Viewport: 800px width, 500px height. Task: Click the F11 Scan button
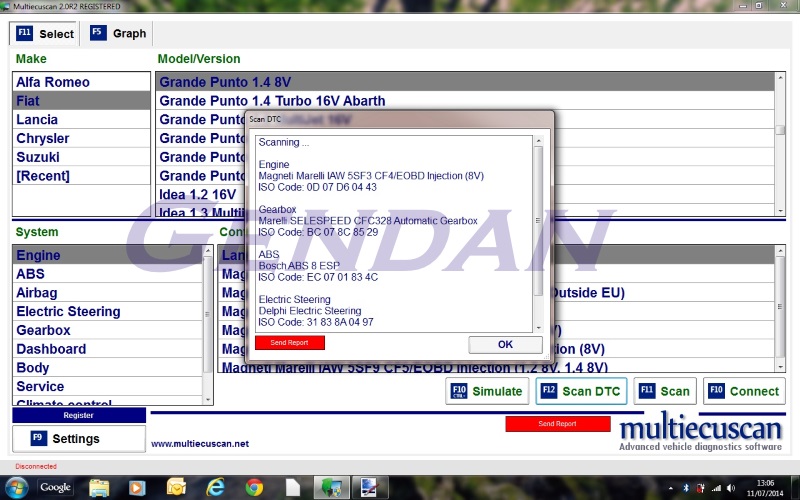coord(665,391)
